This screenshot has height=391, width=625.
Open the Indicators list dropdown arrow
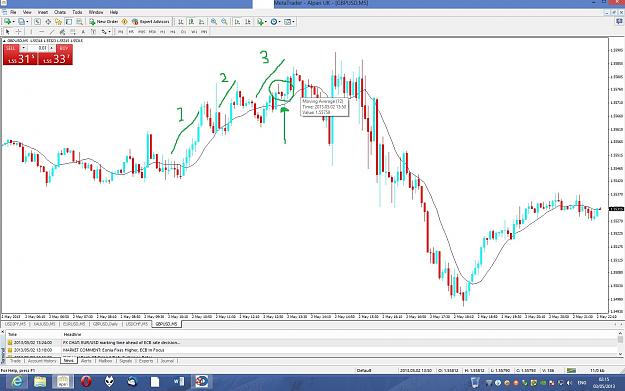coord(266,22)
